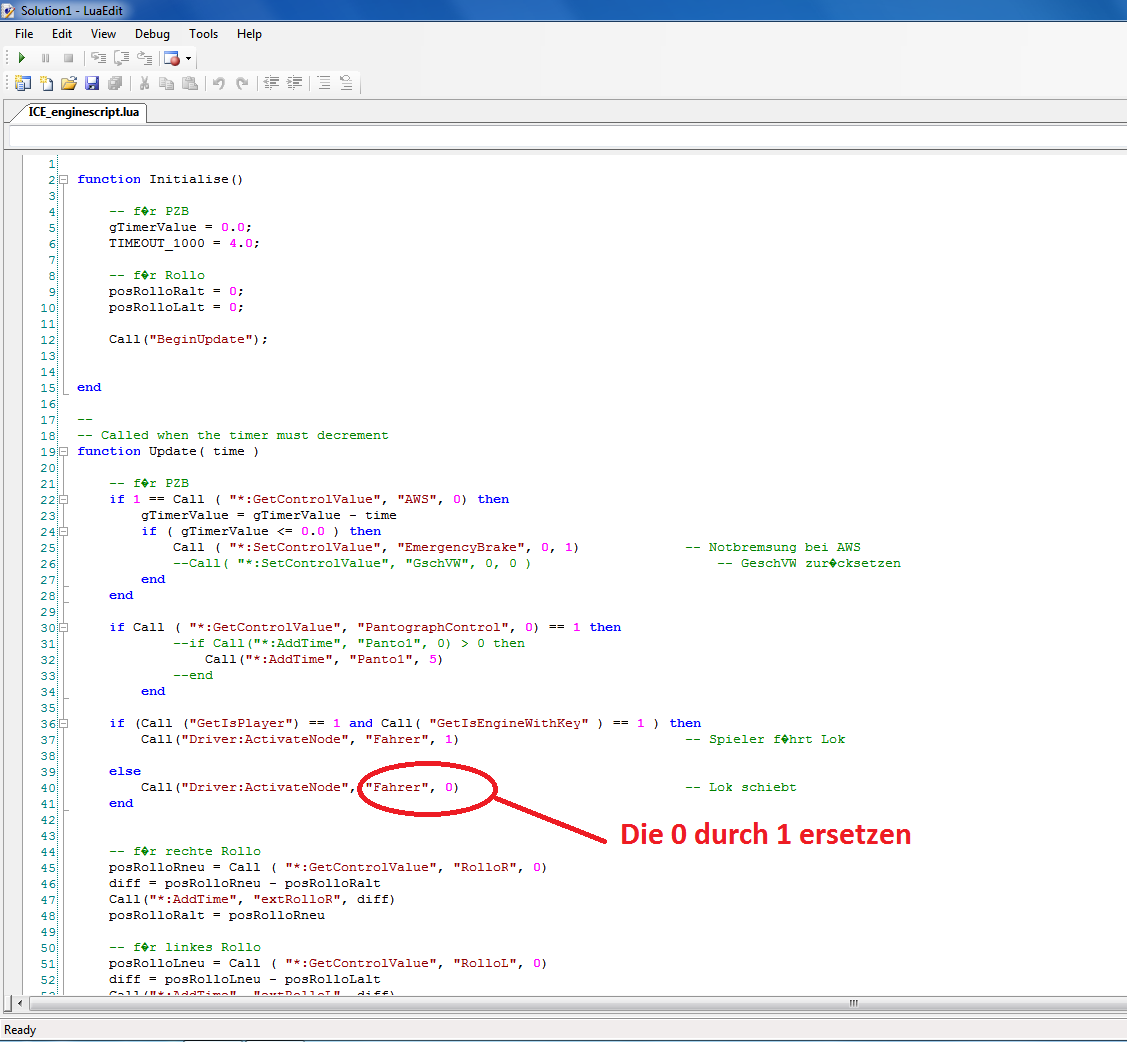Open the breakpoint button dropdown arrow
This screenshot has height=1042, width=1127.
188,59
